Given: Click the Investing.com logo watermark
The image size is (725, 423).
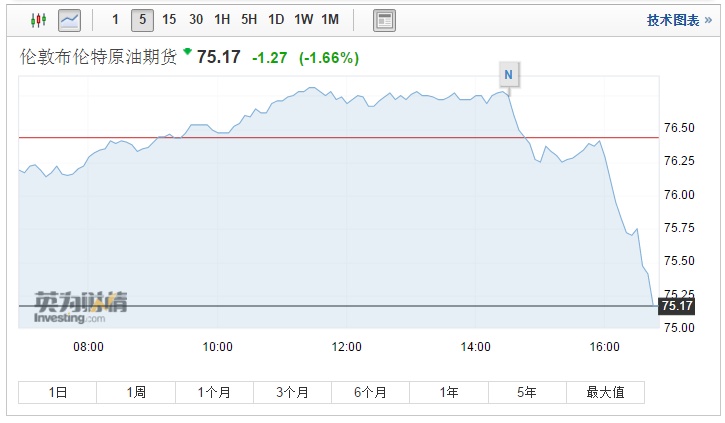Looking at the screenshot, I should [x=80, y=306].
